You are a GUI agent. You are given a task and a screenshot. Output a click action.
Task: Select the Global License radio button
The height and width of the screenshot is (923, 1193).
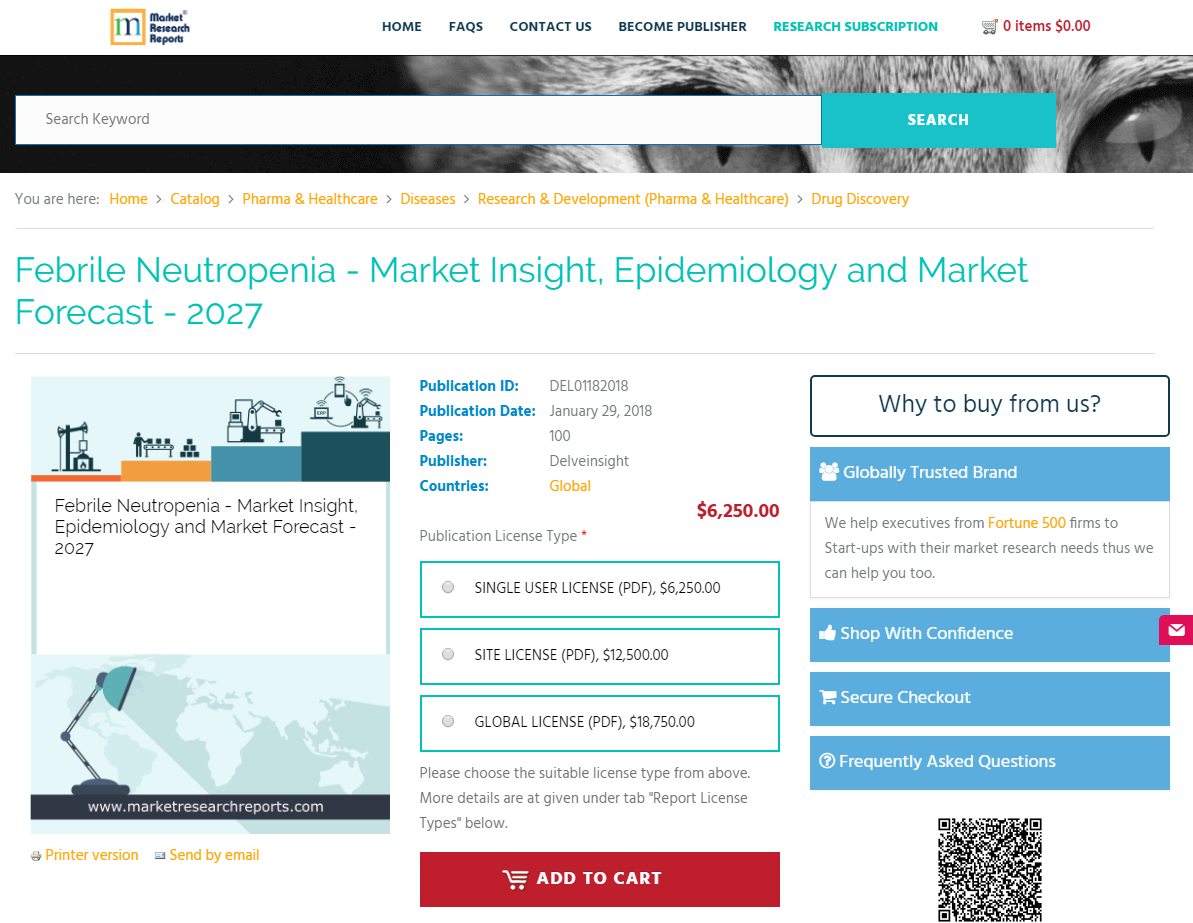click(x=448, y=721)
